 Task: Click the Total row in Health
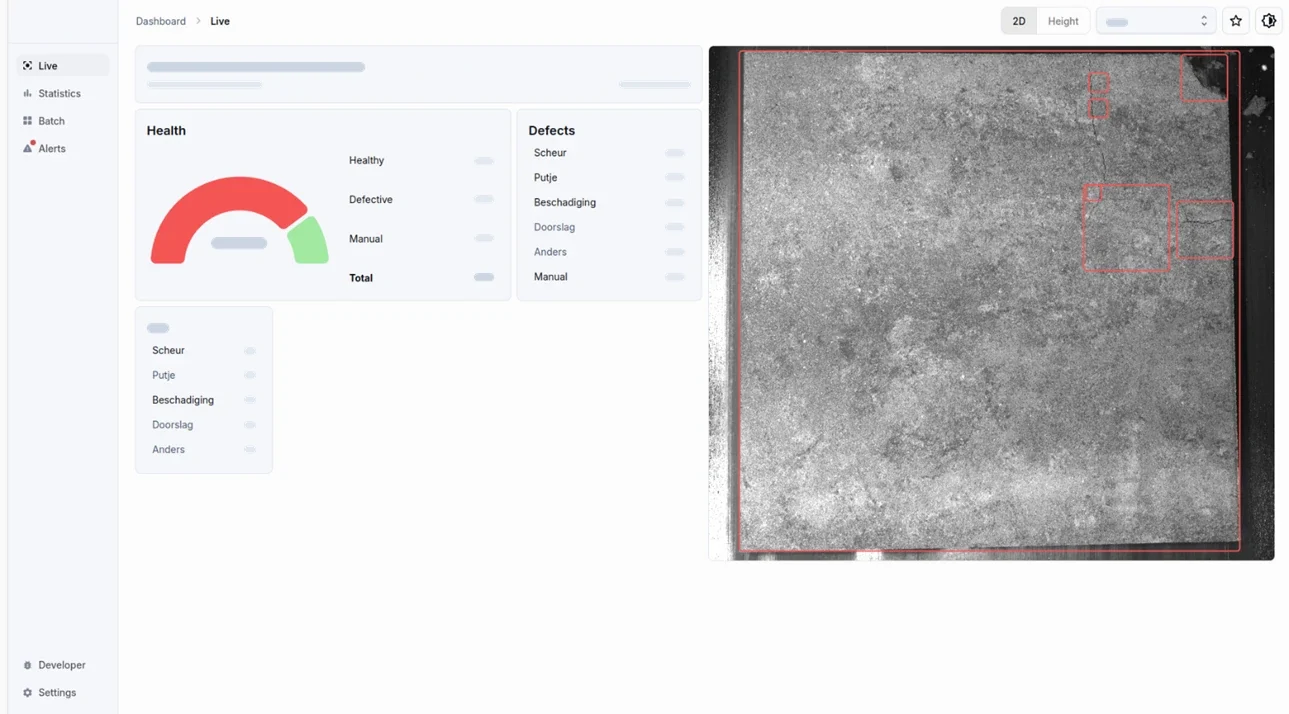(421, 278)
